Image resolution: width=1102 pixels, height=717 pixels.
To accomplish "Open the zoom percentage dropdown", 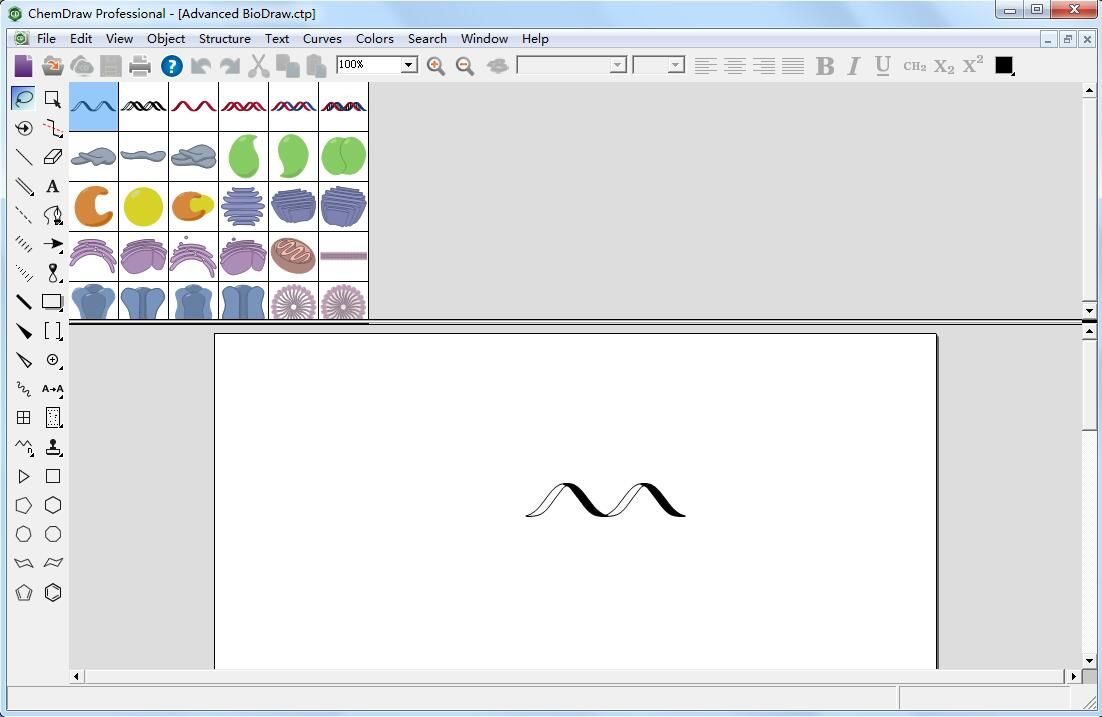I will 408,64.
